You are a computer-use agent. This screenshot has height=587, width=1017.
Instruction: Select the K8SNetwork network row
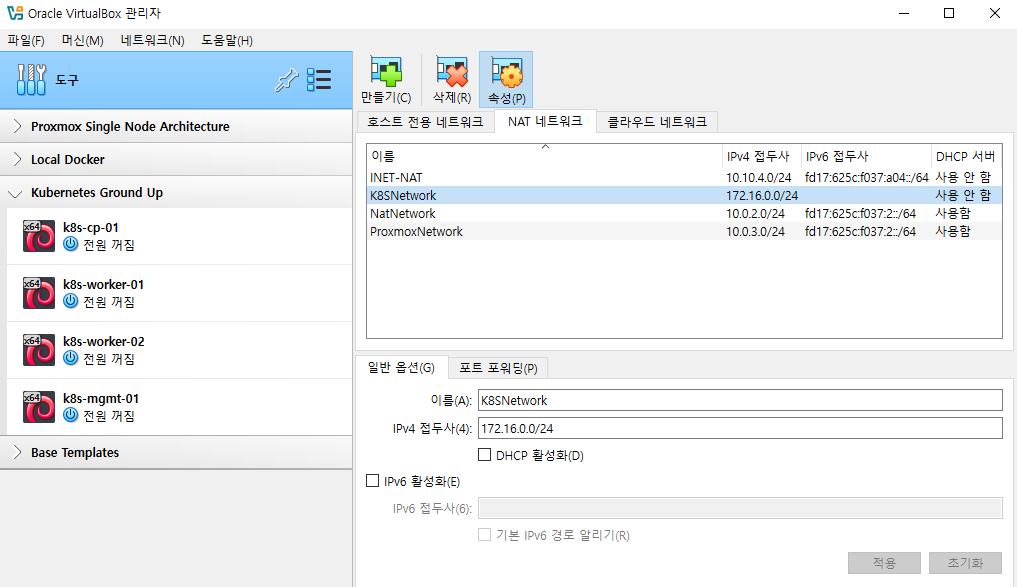click(x=684, y=195)
